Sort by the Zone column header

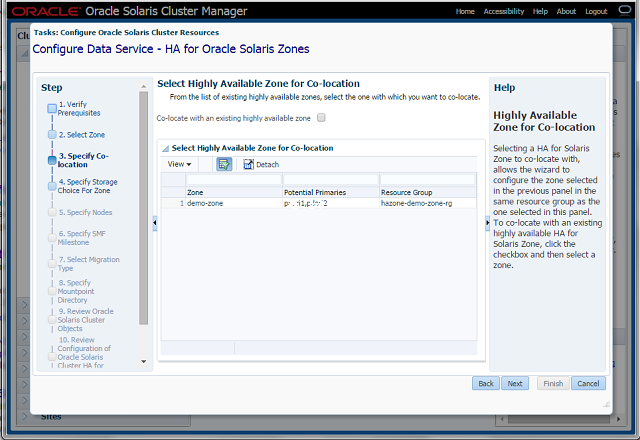click(x=234, y=192)
